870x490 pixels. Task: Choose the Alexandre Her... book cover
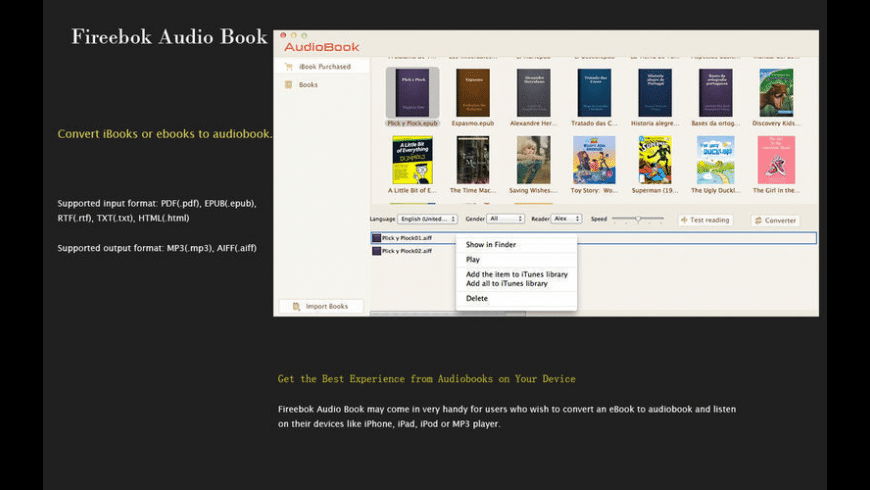click(533, 93)
